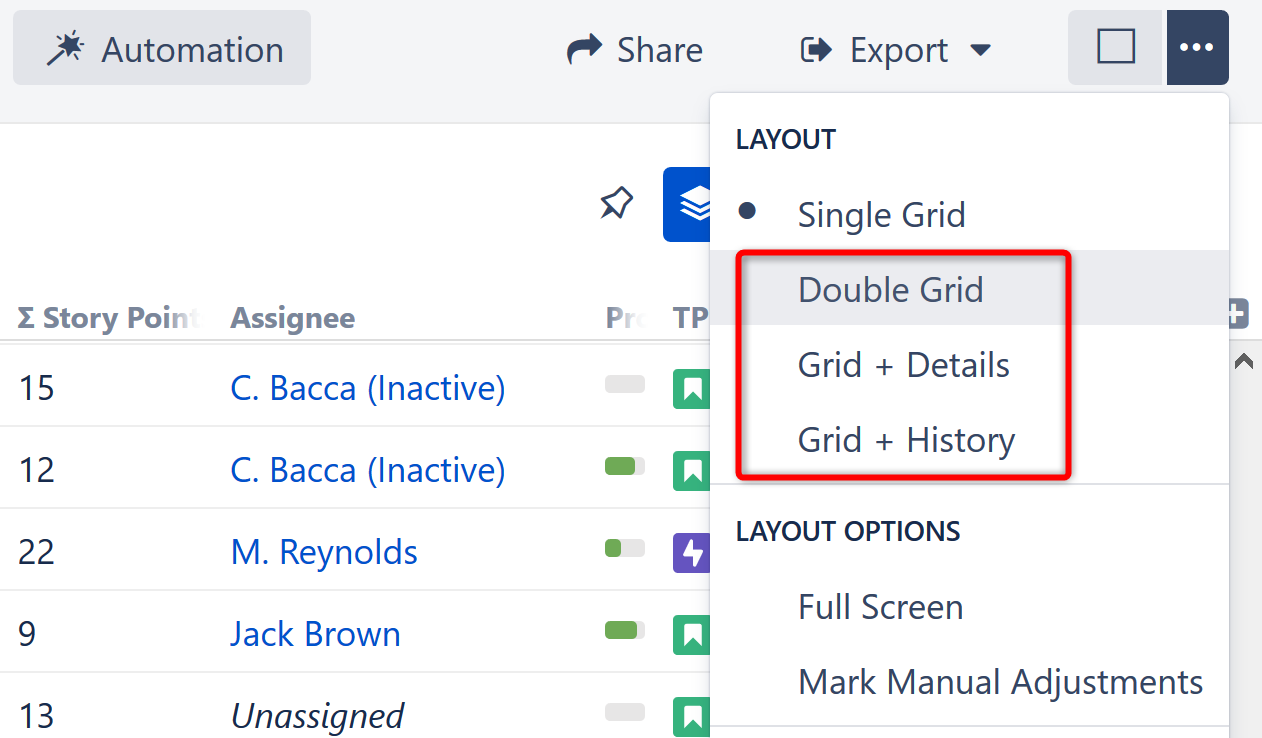1262x738 pixels.
Task: Open the three-dot layout options menu
Action: (1197, 47)
